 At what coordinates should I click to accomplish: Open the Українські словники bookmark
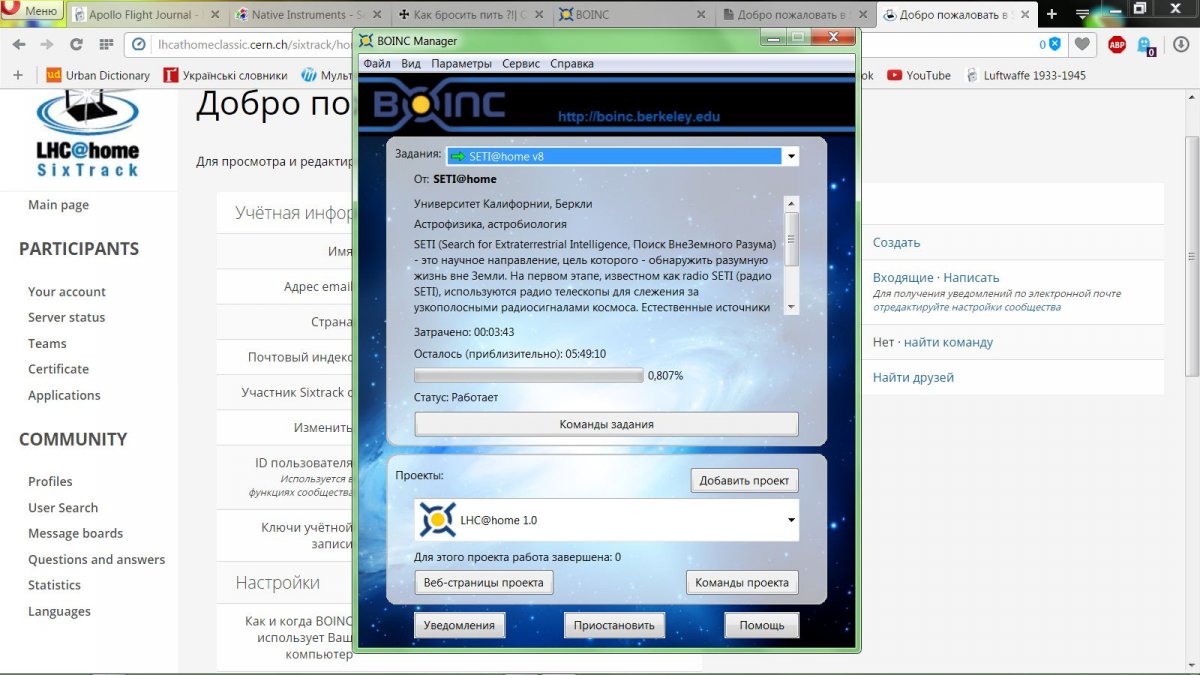tap(226, 75)
